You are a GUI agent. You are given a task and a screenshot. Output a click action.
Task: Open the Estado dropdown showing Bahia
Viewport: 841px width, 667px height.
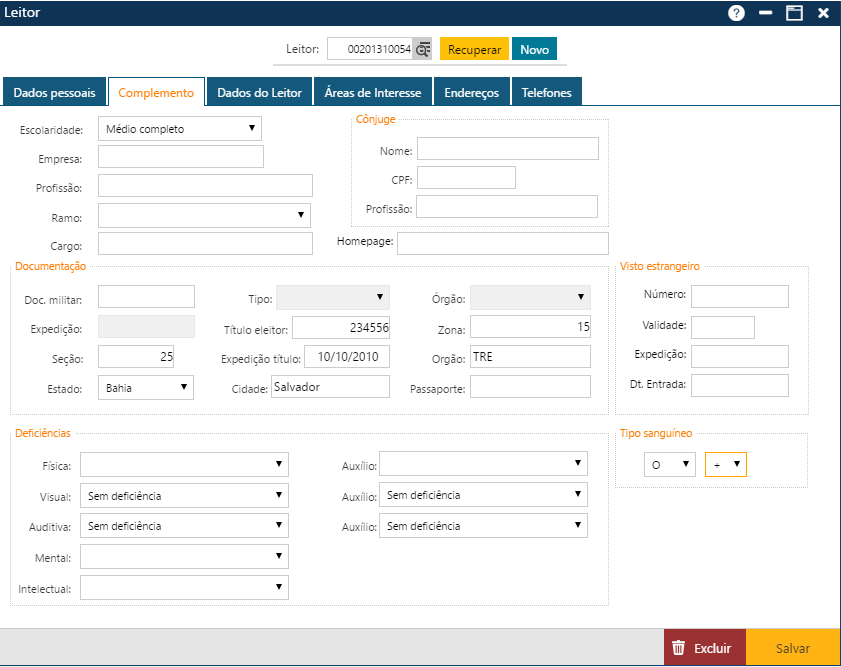(x=183, y=387)
